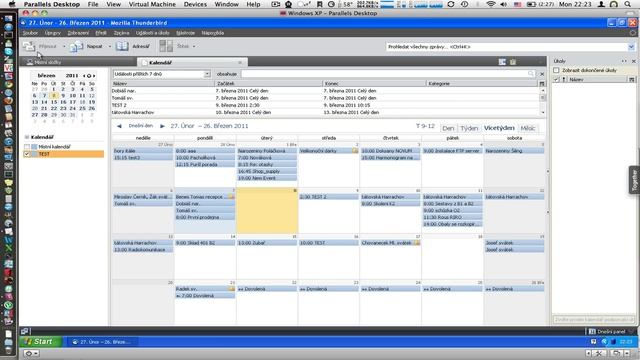Click the Finder icon in the Mac dock
Image resolution: width=640 pixels, height=360 pixels.
[x=8, y=19]
